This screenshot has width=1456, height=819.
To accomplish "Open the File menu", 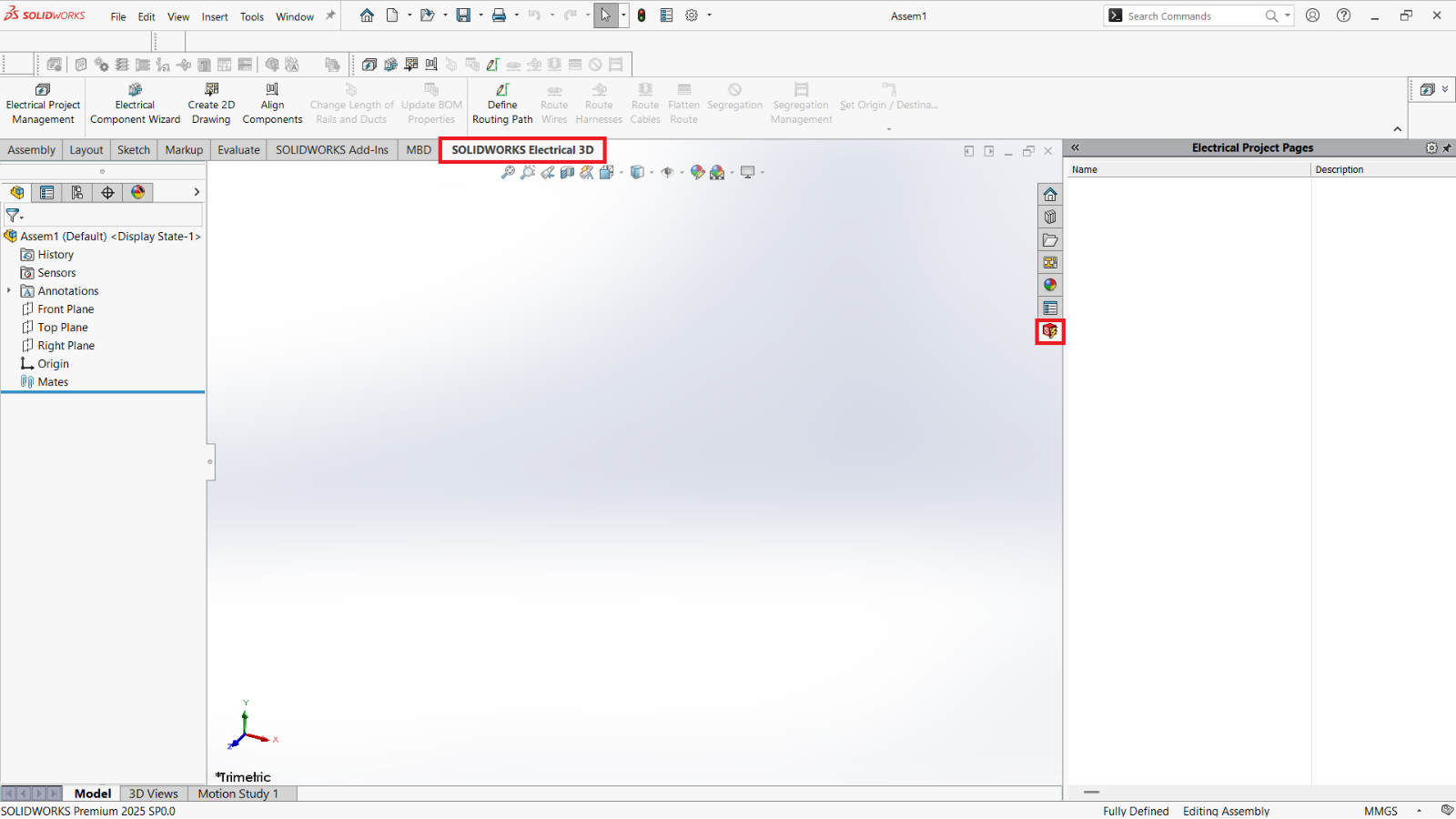I will [118, 16].
